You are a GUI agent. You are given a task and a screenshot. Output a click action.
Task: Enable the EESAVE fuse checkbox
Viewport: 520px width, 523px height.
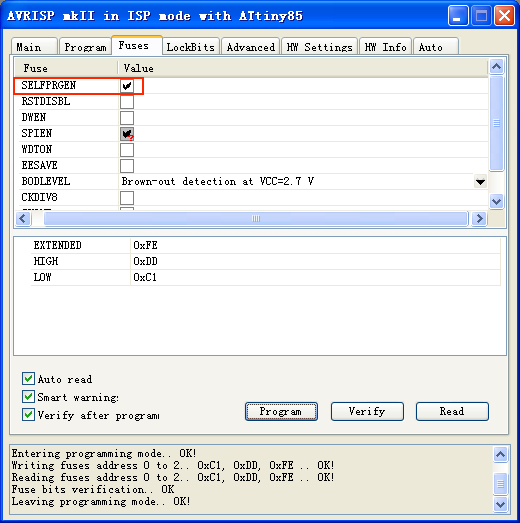127,166
